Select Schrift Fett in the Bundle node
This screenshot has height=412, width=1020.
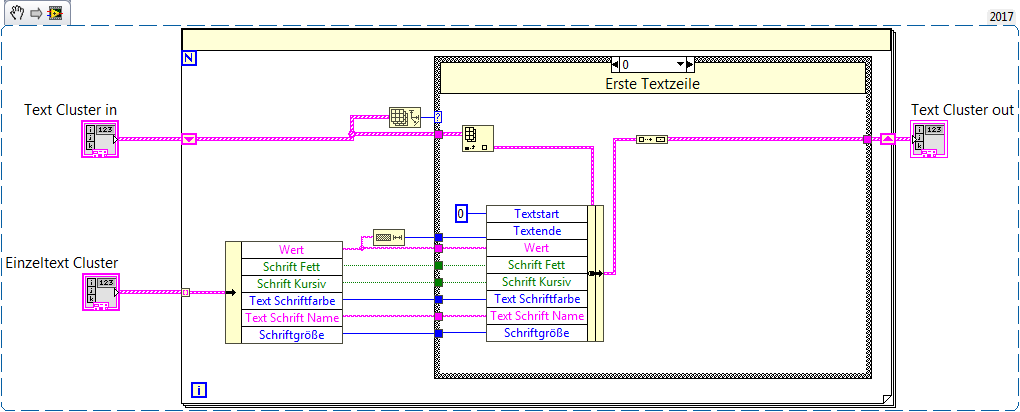pos(537,264)
